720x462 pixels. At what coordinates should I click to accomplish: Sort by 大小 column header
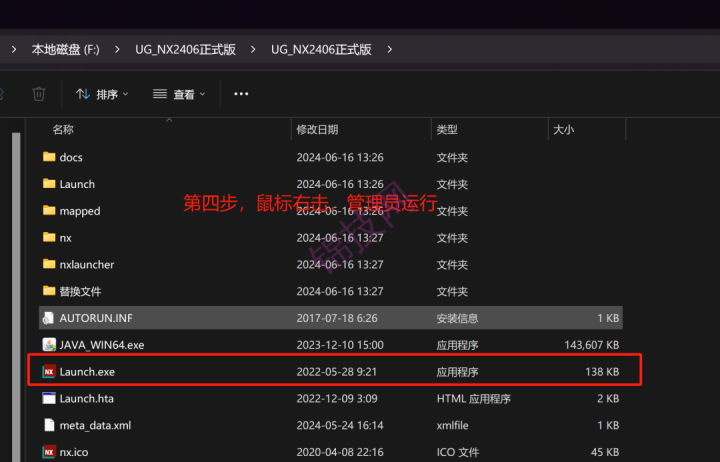pyautogui.click(x=563, y=130)
